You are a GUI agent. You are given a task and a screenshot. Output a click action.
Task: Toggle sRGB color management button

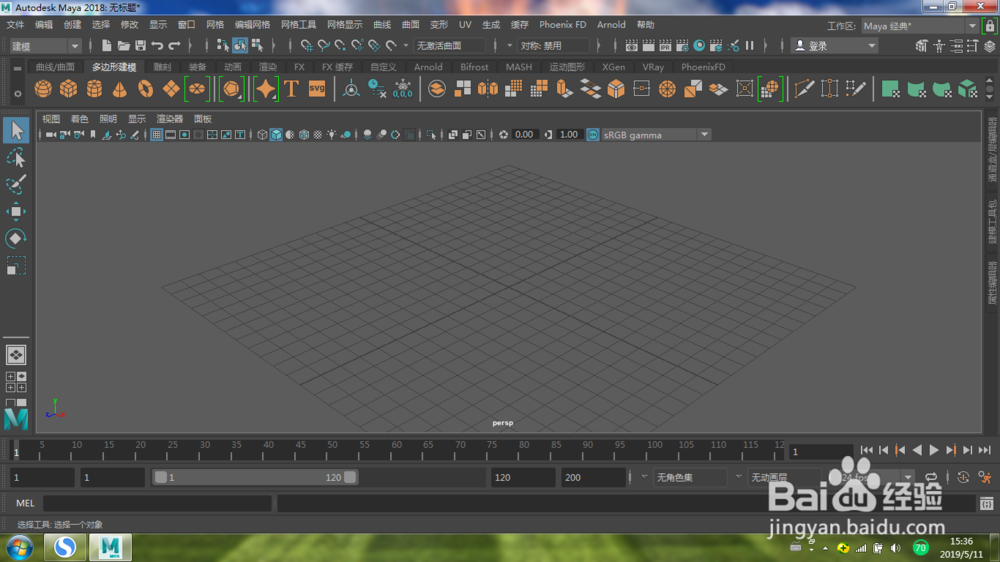(x=593, y=135)
